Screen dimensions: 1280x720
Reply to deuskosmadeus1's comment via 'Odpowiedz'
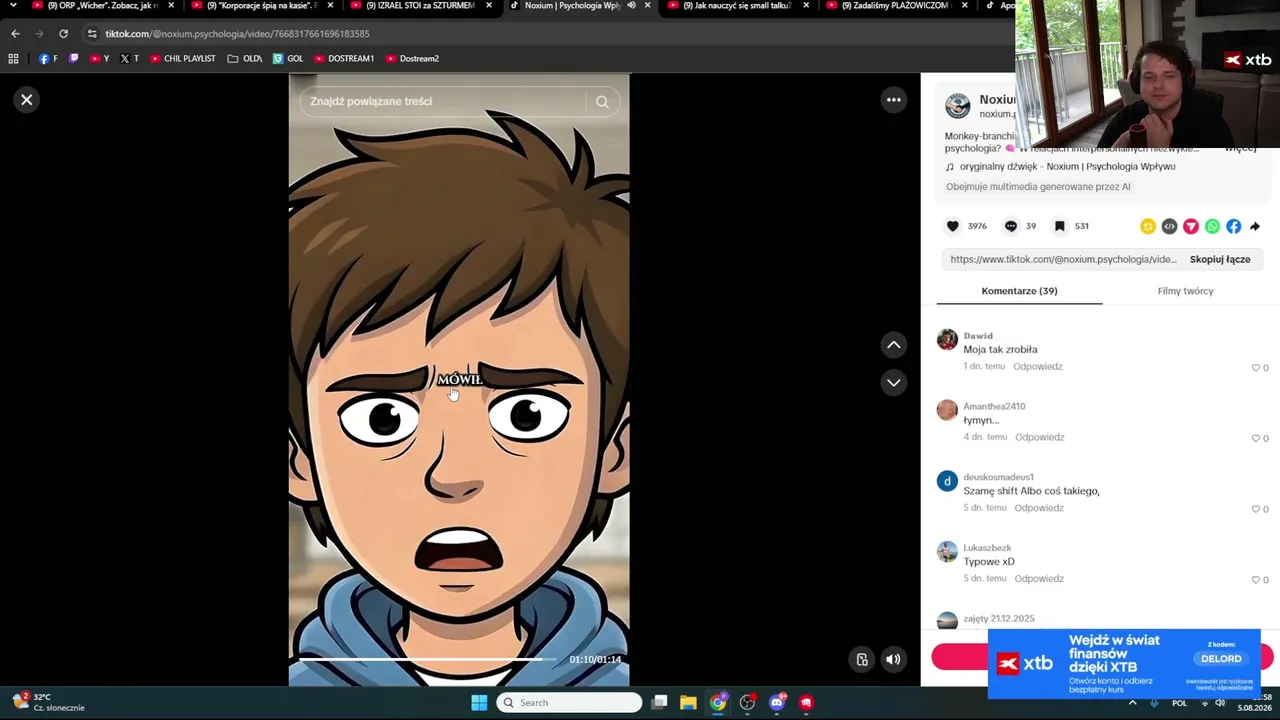1039,508
